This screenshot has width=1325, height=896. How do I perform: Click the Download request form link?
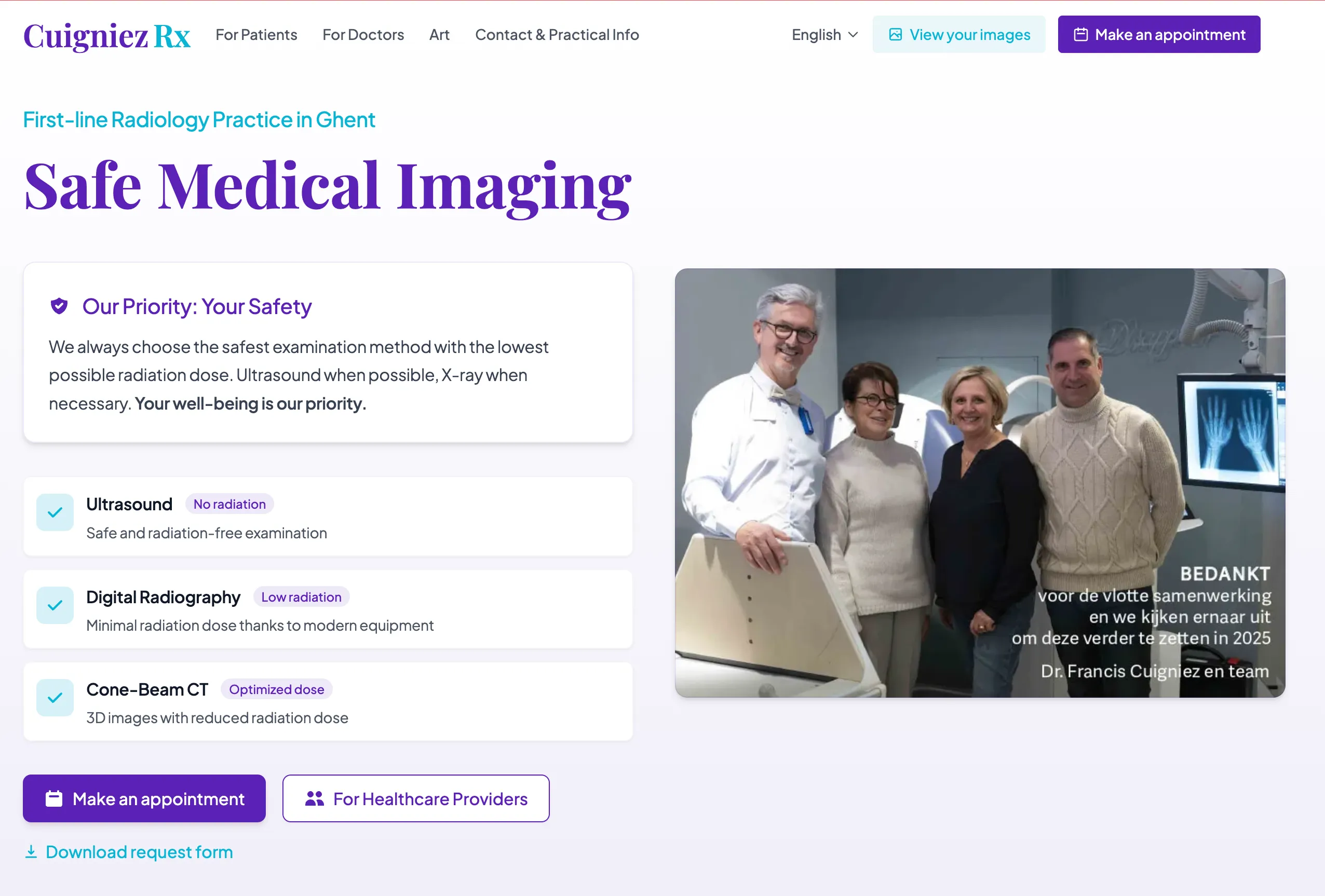point(139,851)
